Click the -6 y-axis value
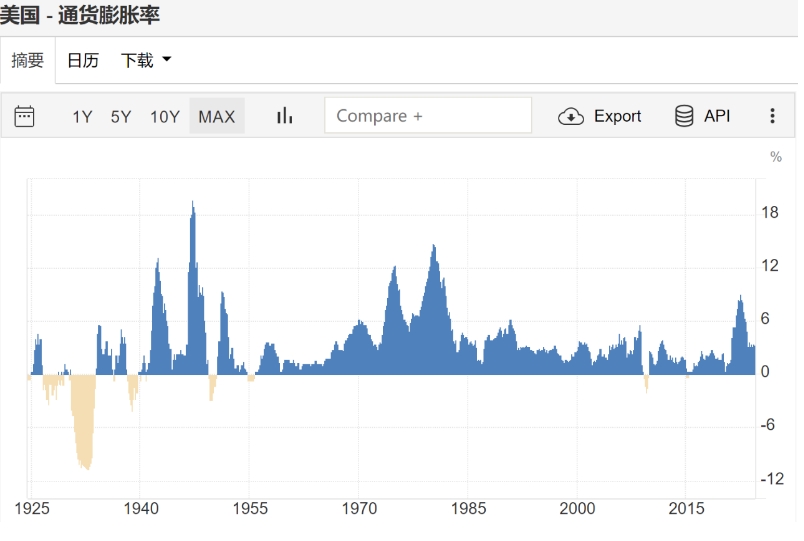This screenshot has width=804, height=541. pyautogui.click(x=767, y=425)
